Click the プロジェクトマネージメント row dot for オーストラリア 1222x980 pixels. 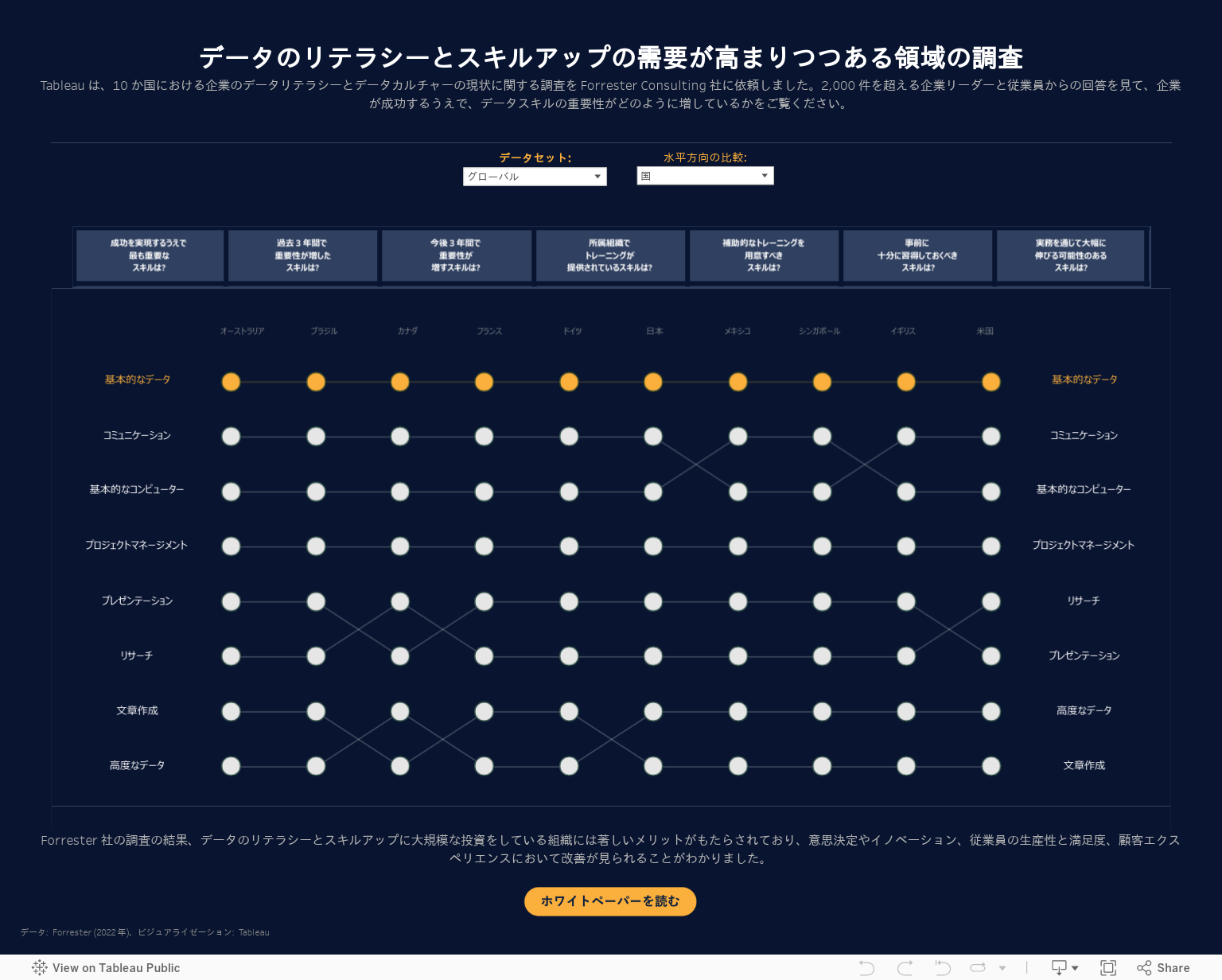coord(231,546)
